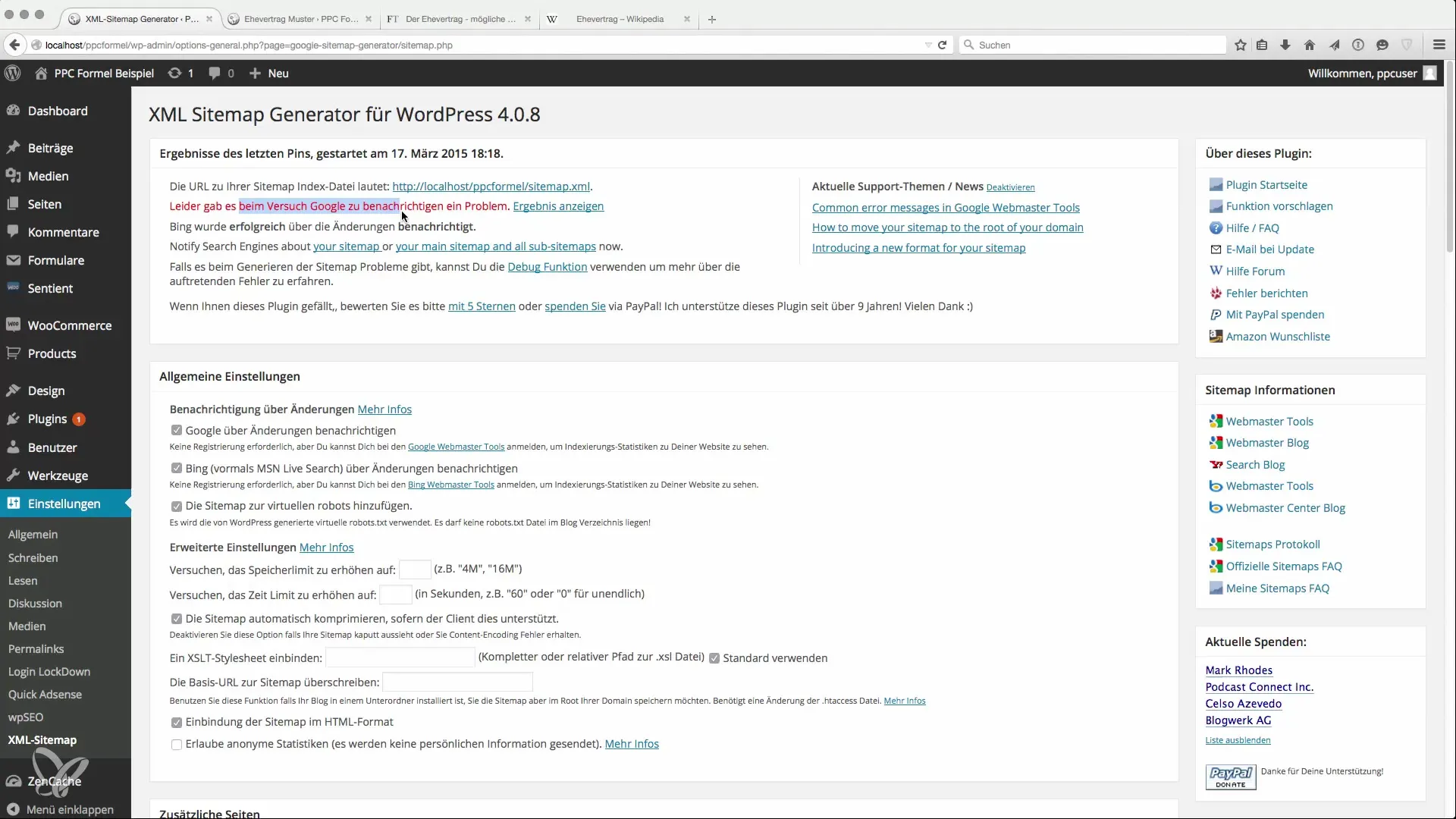1456x819 pixels.
Task: Open the Debug Funktion link
Action: click(x=548, y=267)
